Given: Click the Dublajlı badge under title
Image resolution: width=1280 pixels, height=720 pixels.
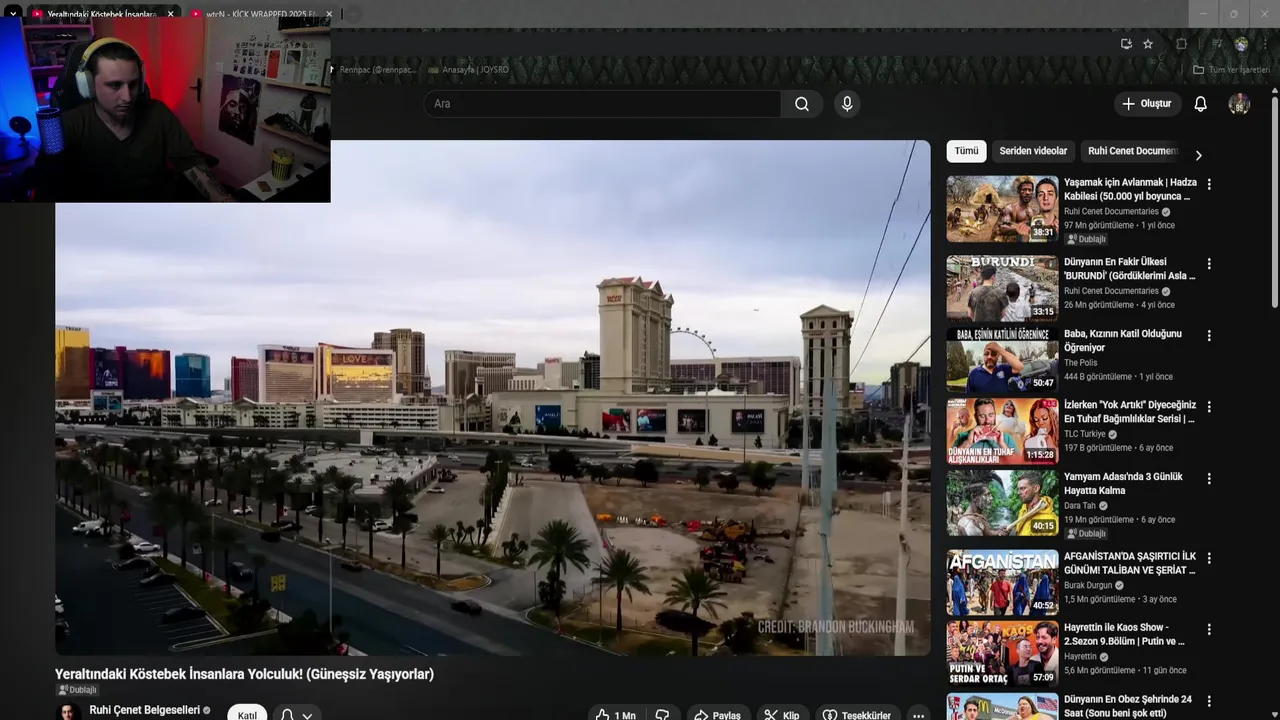Looking at the screenshot, I should click(77, 690).
